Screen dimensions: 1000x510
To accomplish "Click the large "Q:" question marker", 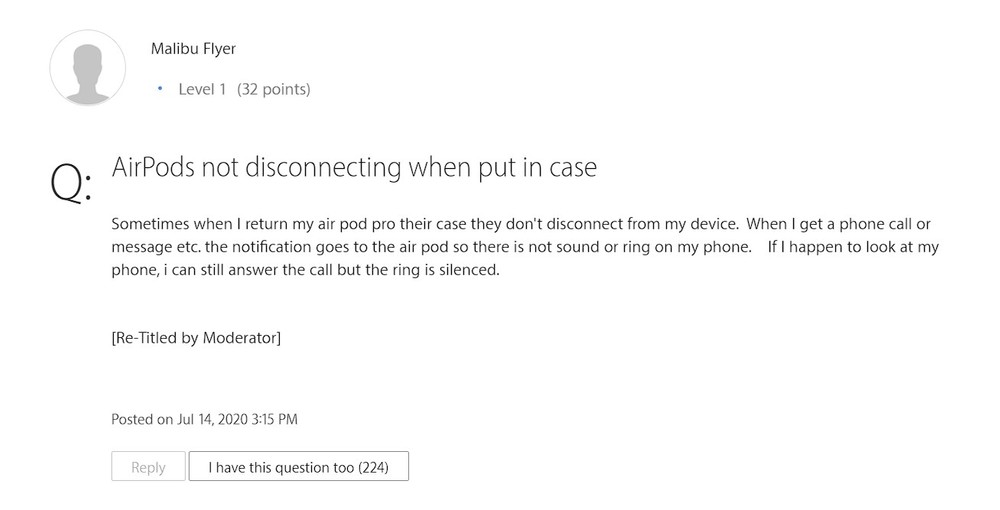I will (x=70, y=184).
